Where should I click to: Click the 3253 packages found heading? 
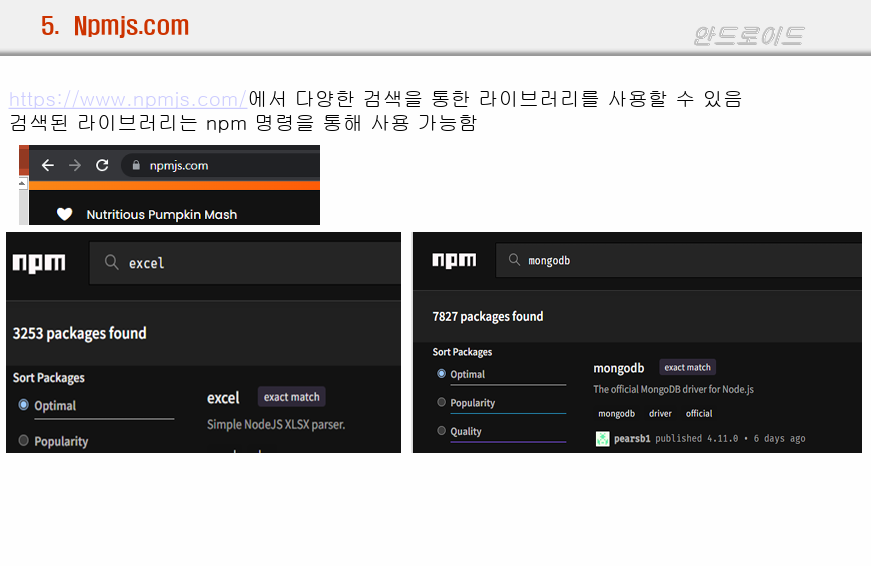tap(79, 333)
